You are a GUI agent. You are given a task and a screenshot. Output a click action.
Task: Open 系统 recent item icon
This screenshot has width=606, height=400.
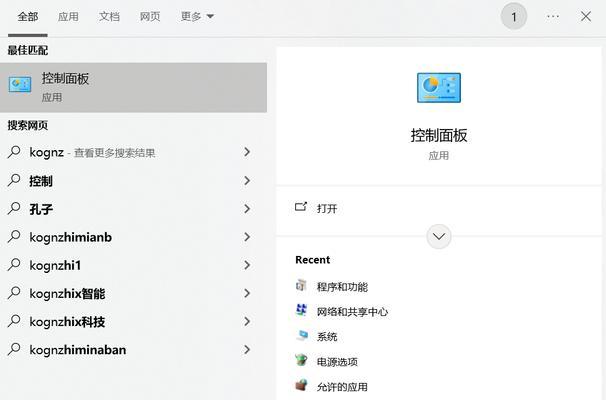click(302, 335)
